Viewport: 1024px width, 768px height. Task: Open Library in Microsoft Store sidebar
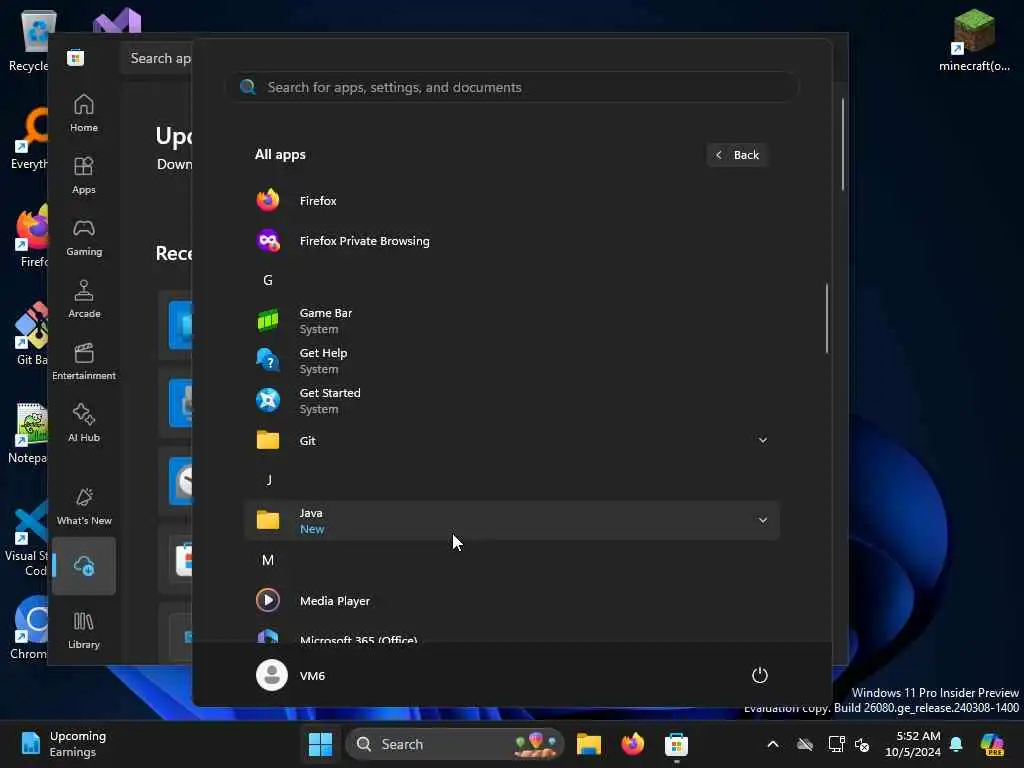point(84,630)
